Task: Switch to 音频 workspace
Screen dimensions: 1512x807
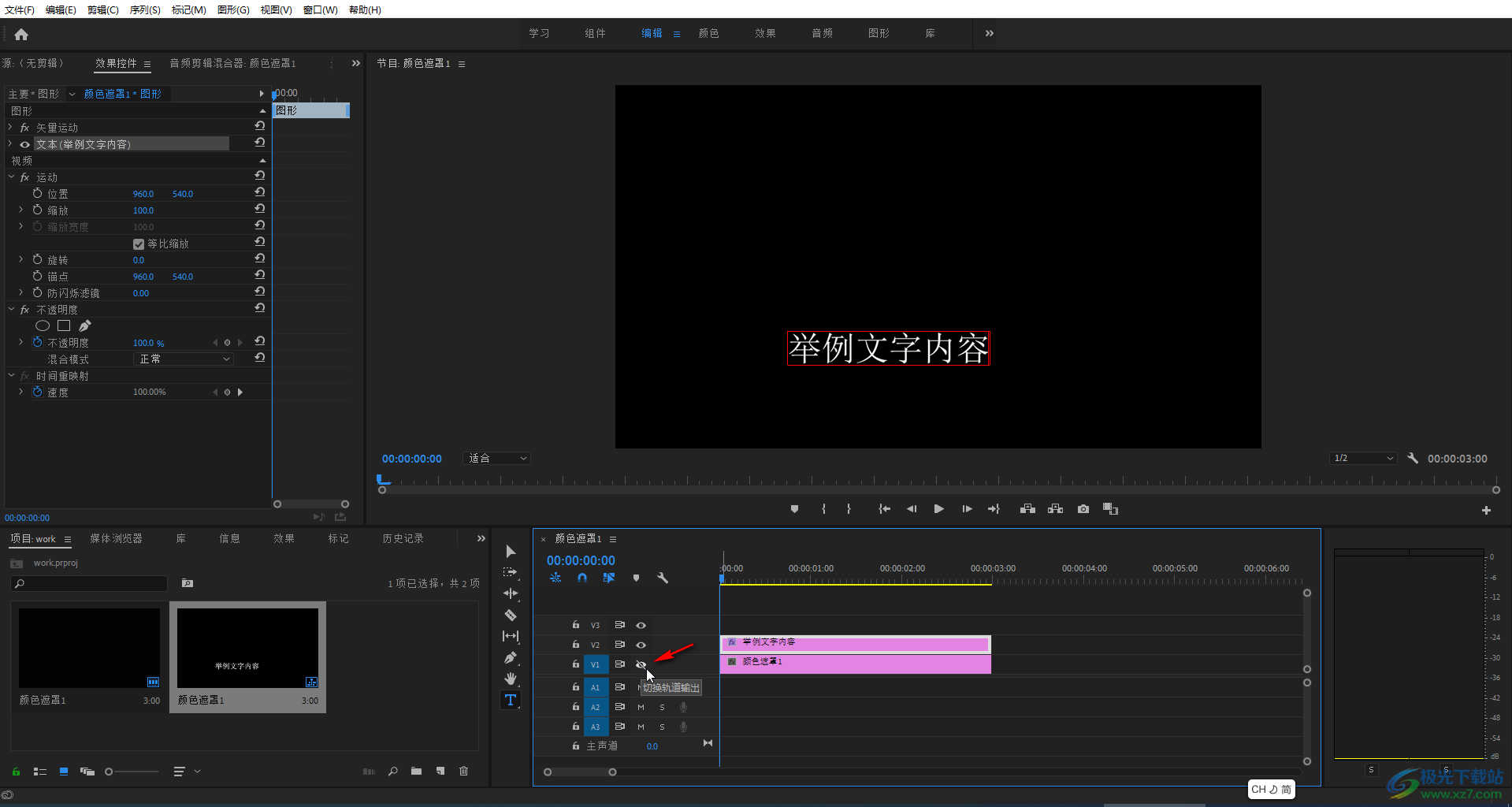Action: click(822, 33)
